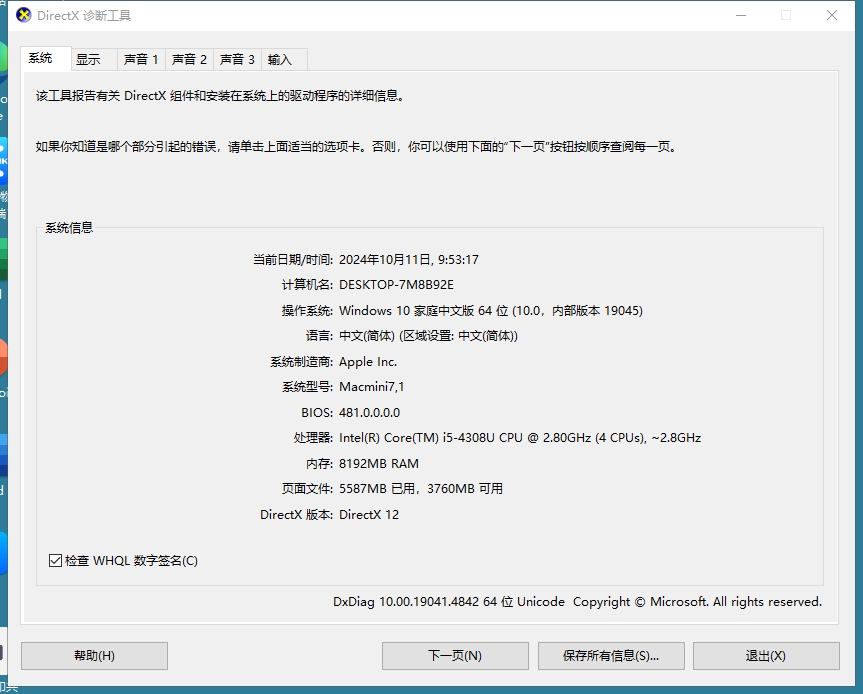
Task: Switch to the 输入 tab
Action: tap(284, 59)
